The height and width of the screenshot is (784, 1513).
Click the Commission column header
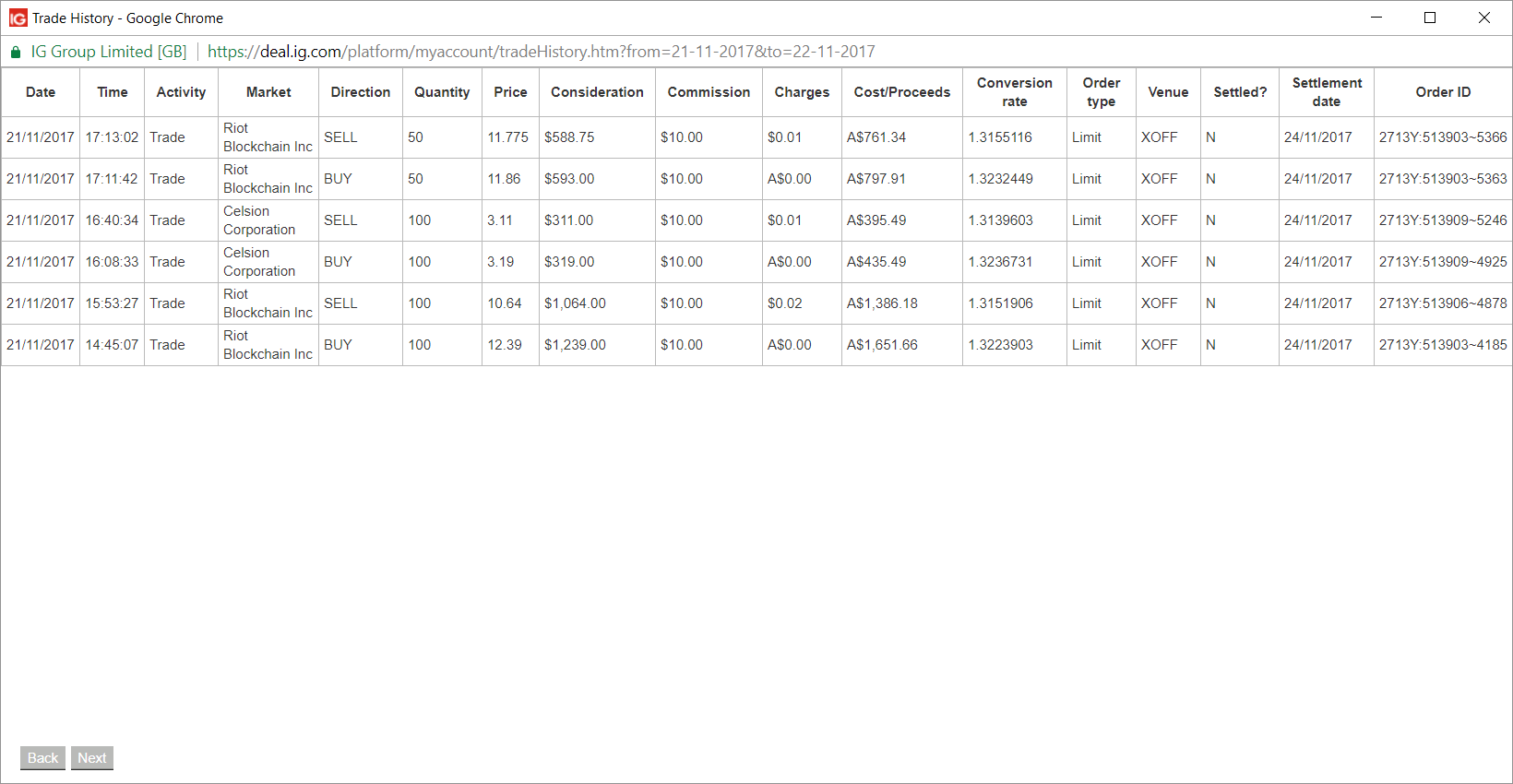coord(709,92)
